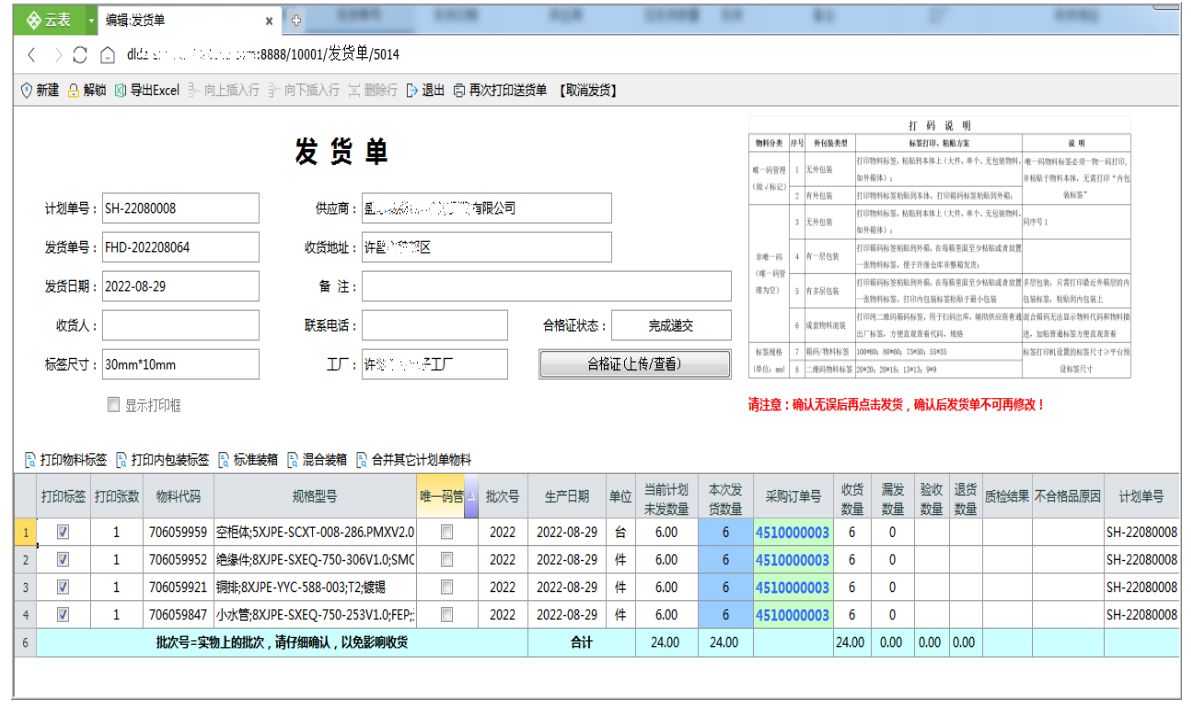
Task: Click the browser forward arrow
Action: [57, 55]
